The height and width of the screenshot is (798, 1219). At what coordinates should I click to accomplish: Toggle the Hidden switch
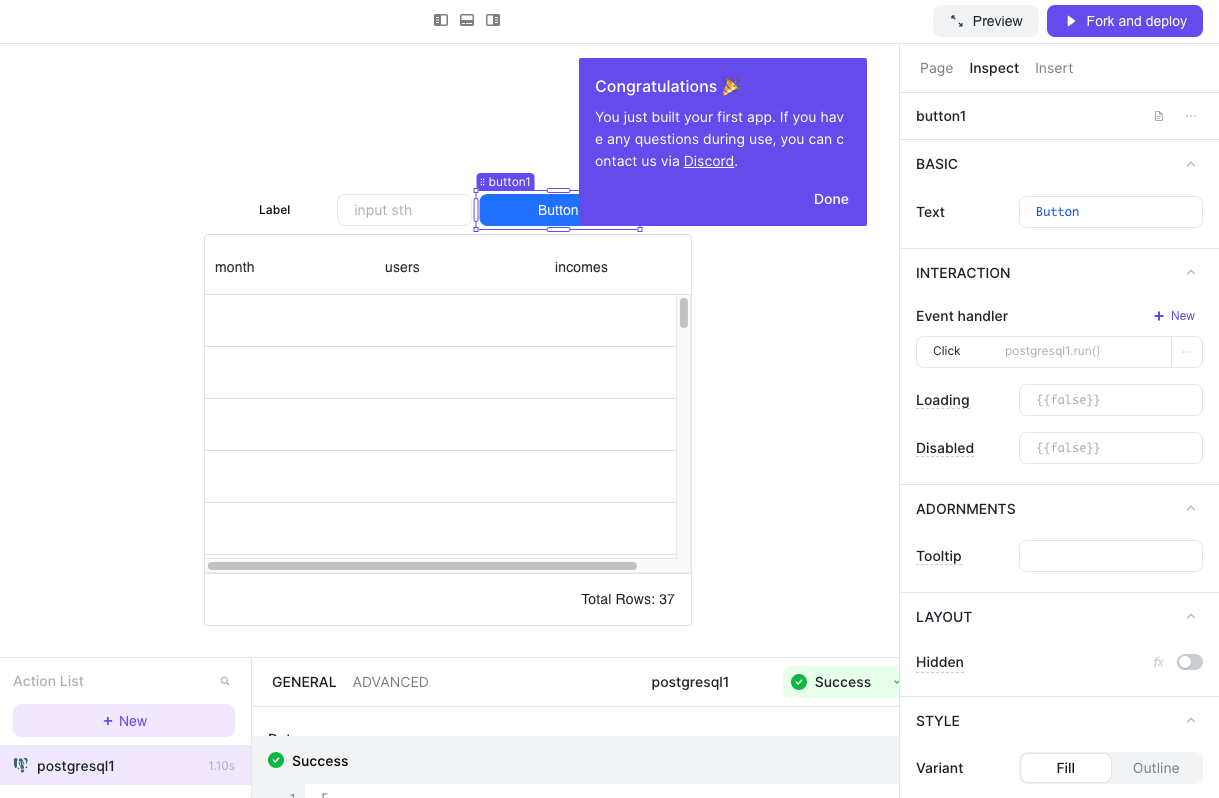click(1190, 662)
